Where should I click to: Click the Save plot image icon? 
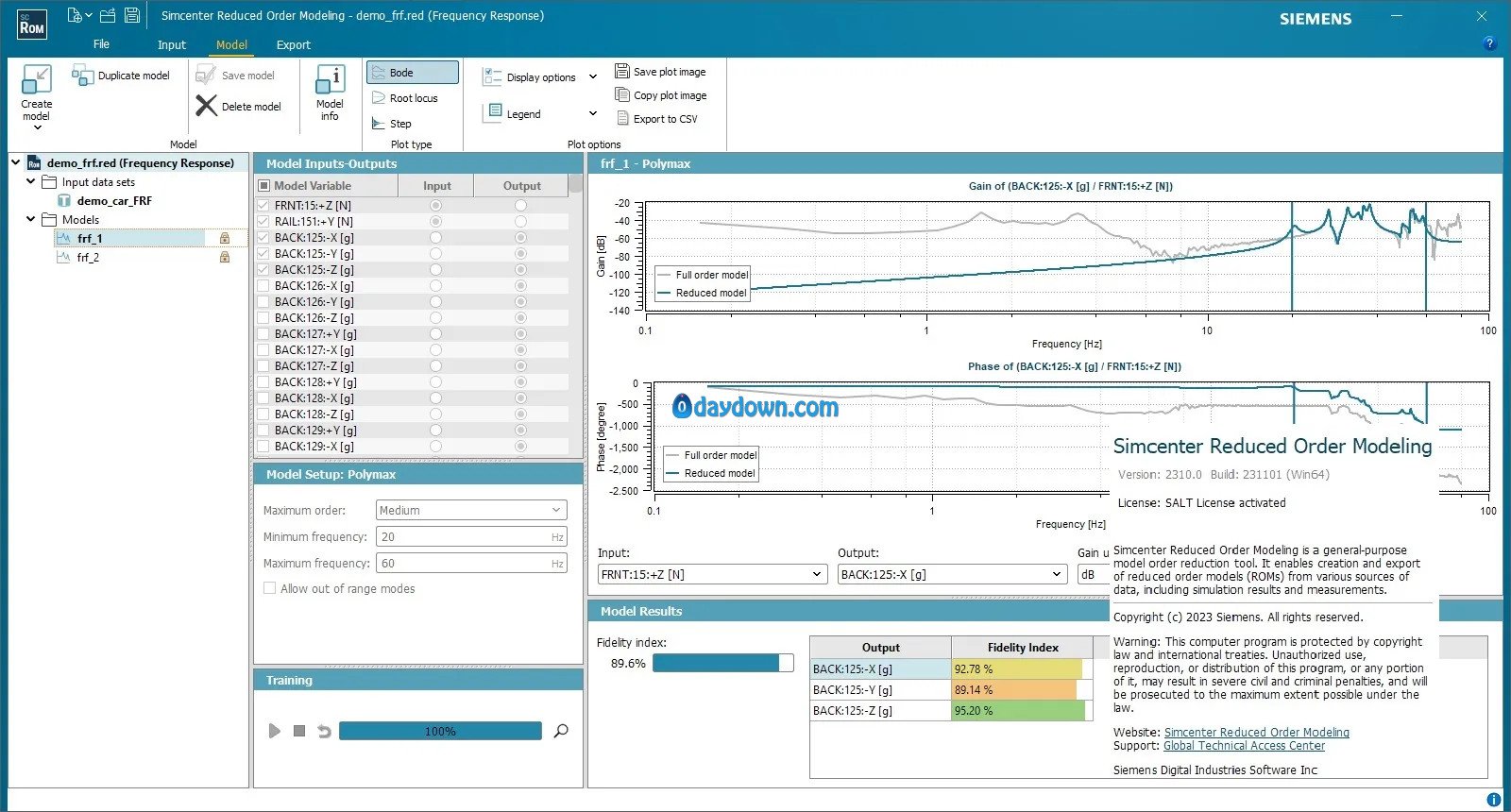click(x=621, y=72)
